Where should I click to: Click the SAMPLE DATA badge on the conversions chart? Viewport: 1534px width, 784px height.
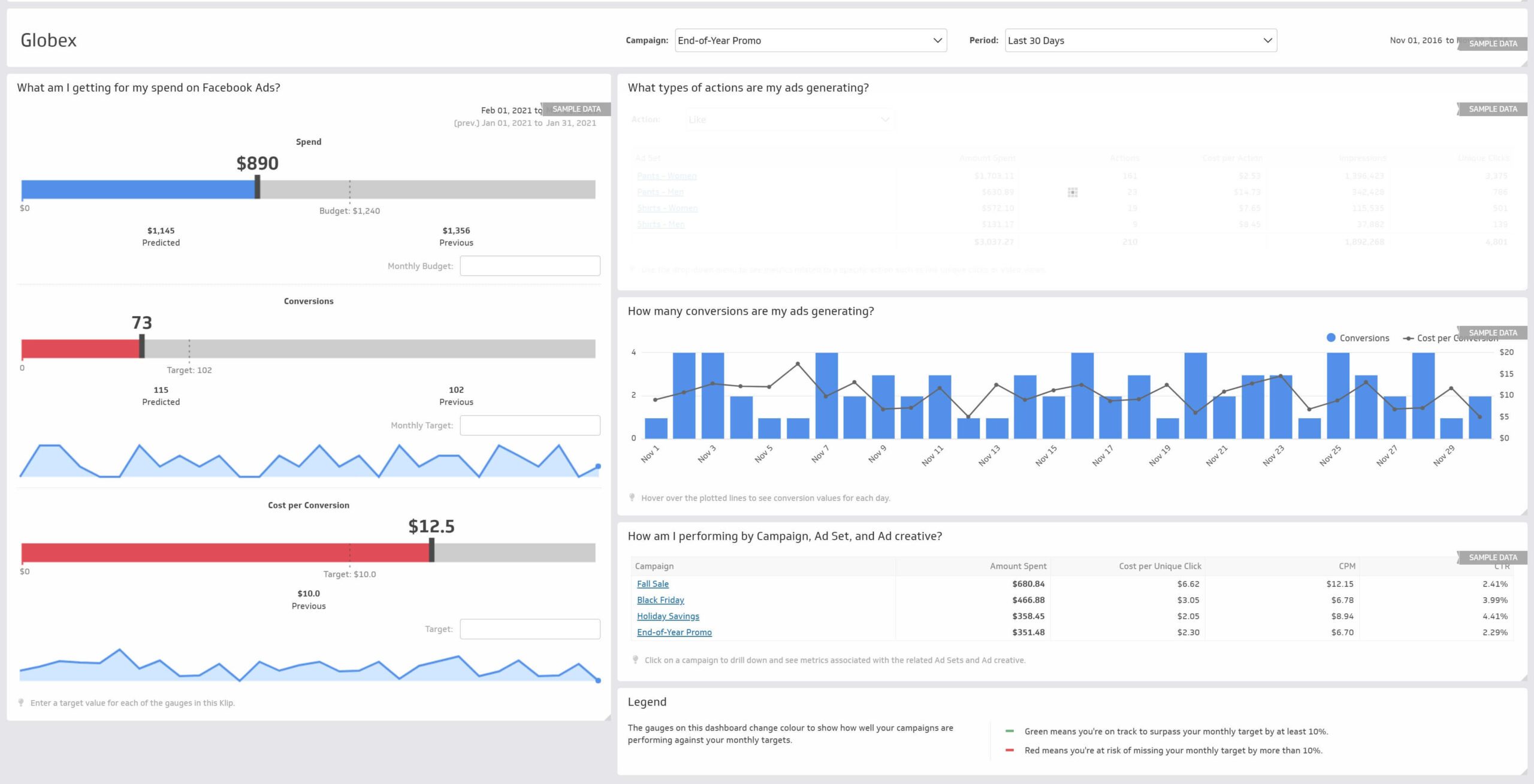coord(1493,332)
